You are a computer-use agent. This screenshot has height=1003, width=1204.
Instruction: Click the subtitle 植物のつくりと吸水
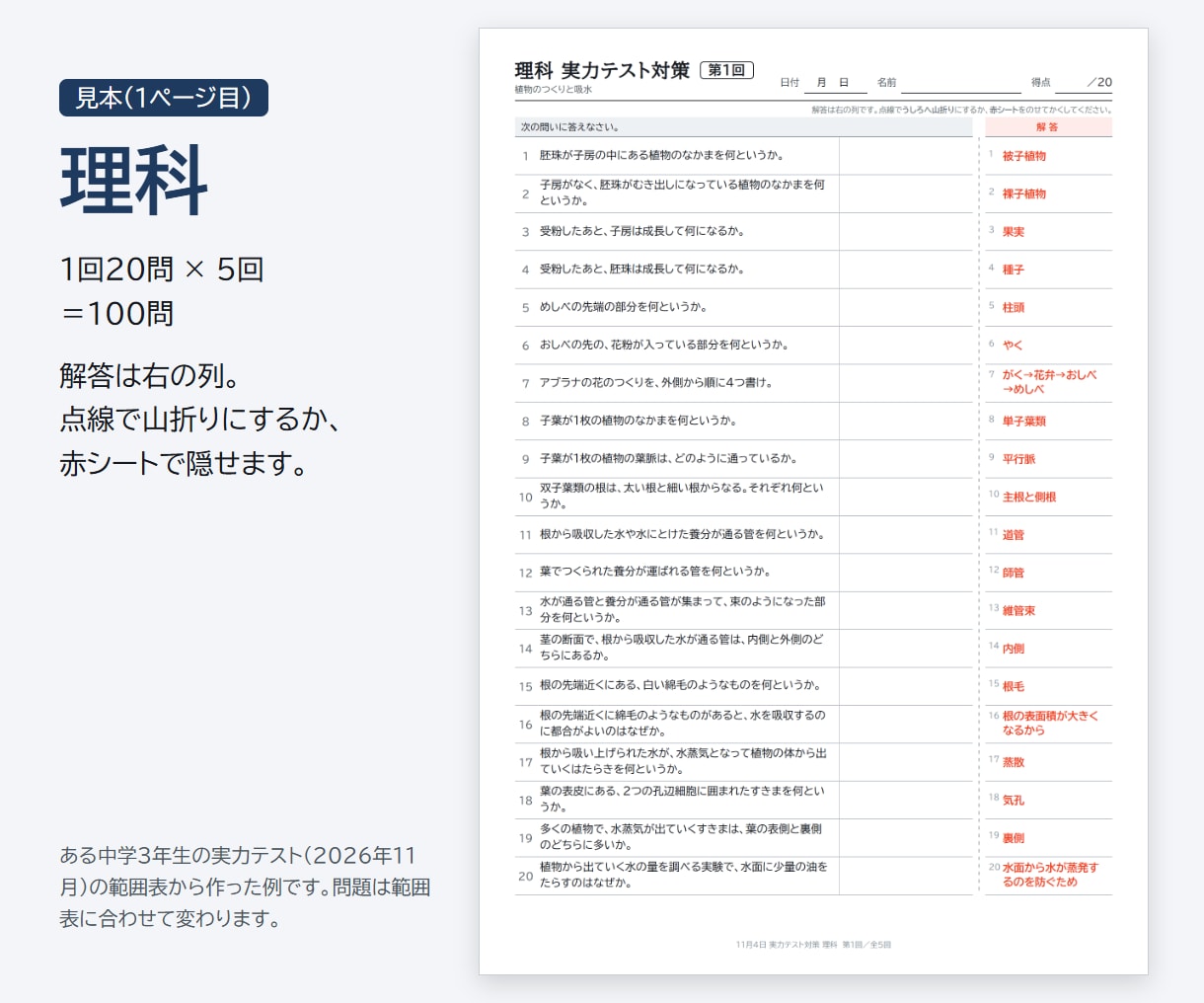[x=553, y=90]
